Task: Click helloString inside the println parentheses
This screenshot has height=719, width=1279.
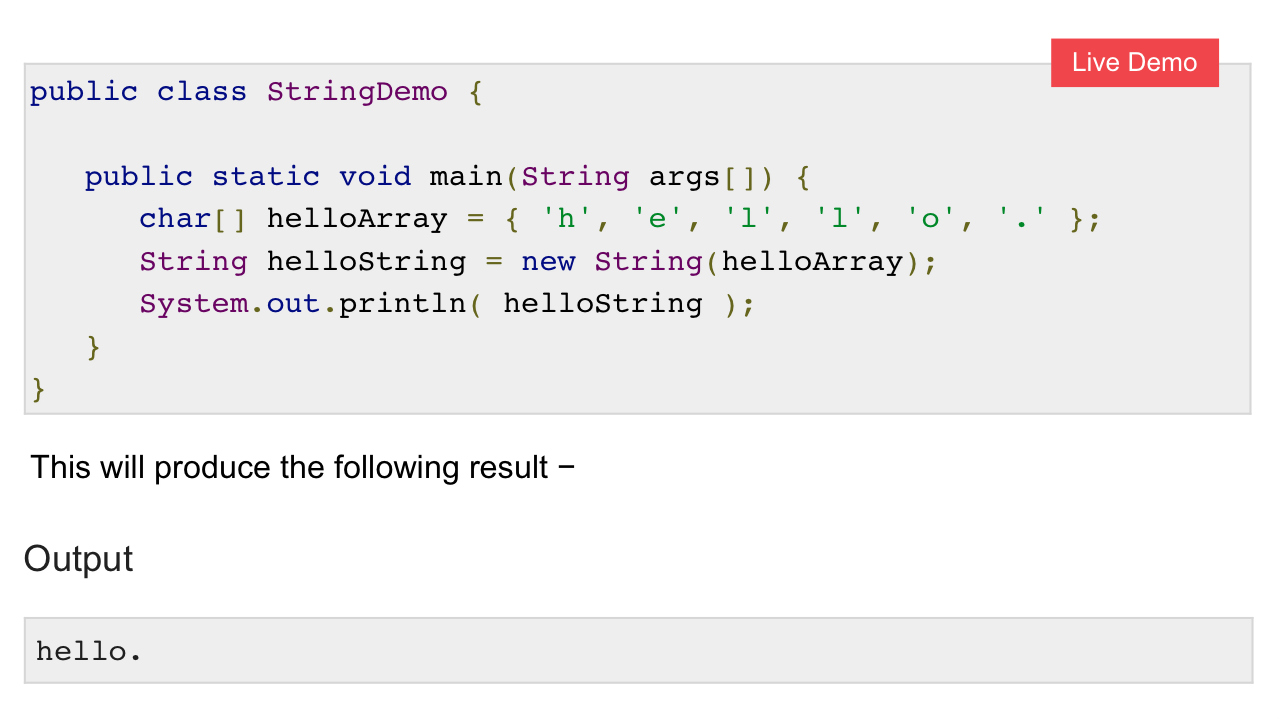Action: pos(603,304)
